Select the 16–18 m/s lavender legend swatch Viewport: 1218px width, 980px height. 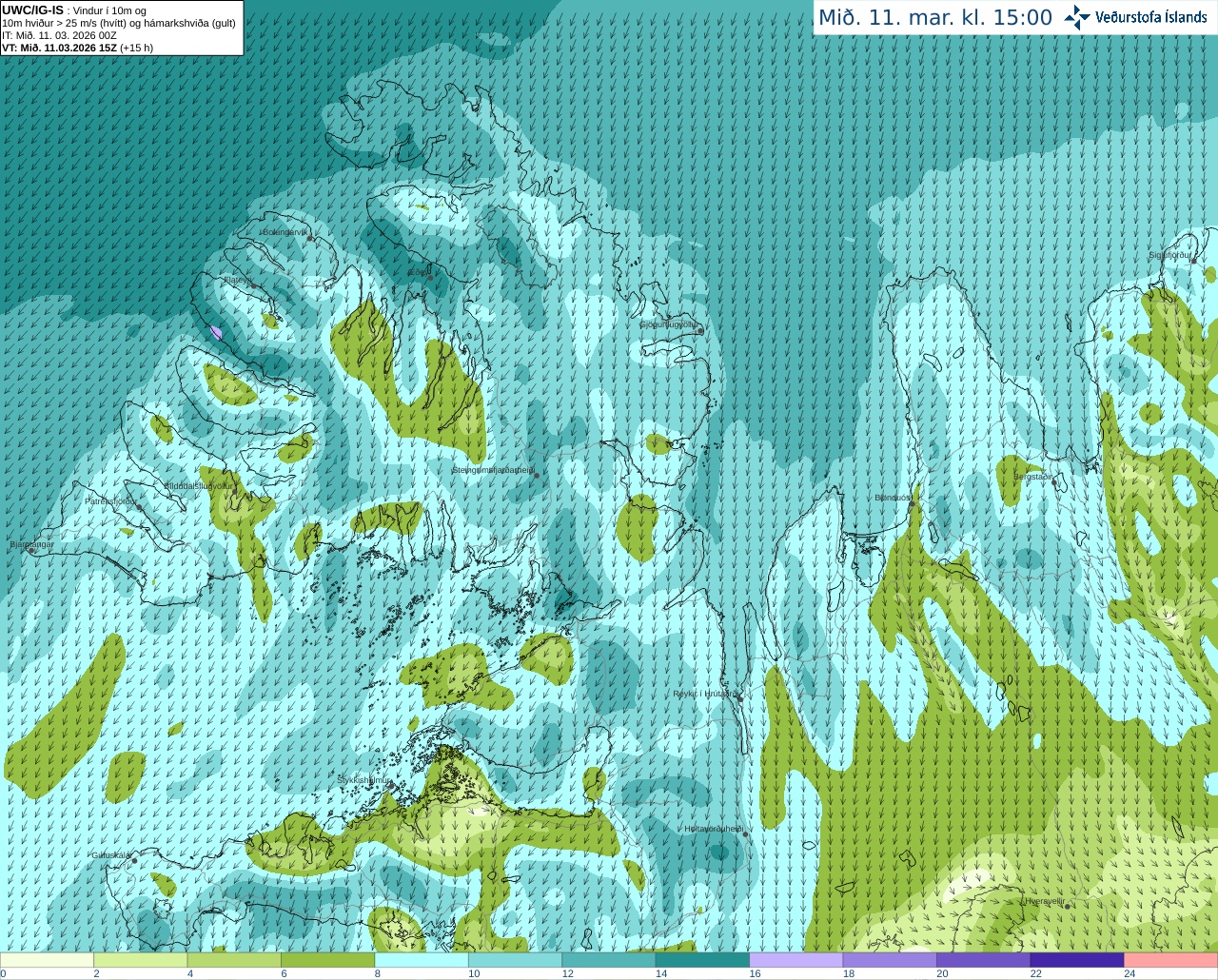(x=796, y=960)
